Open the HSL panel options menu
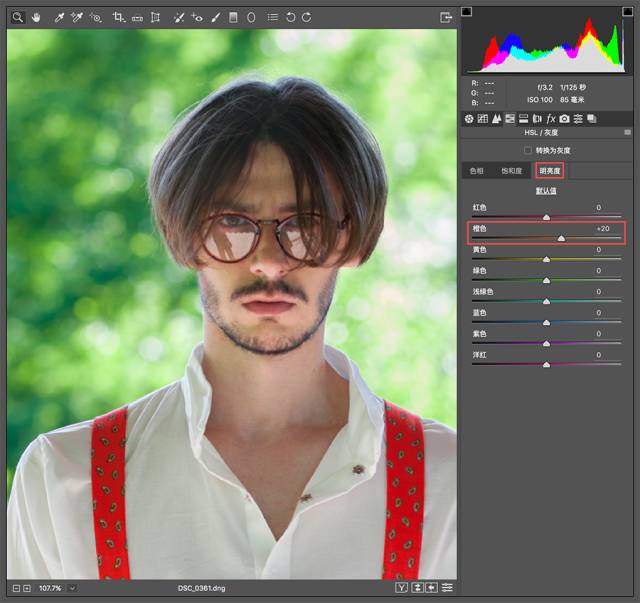640x603 pixels. coord(626,132)
